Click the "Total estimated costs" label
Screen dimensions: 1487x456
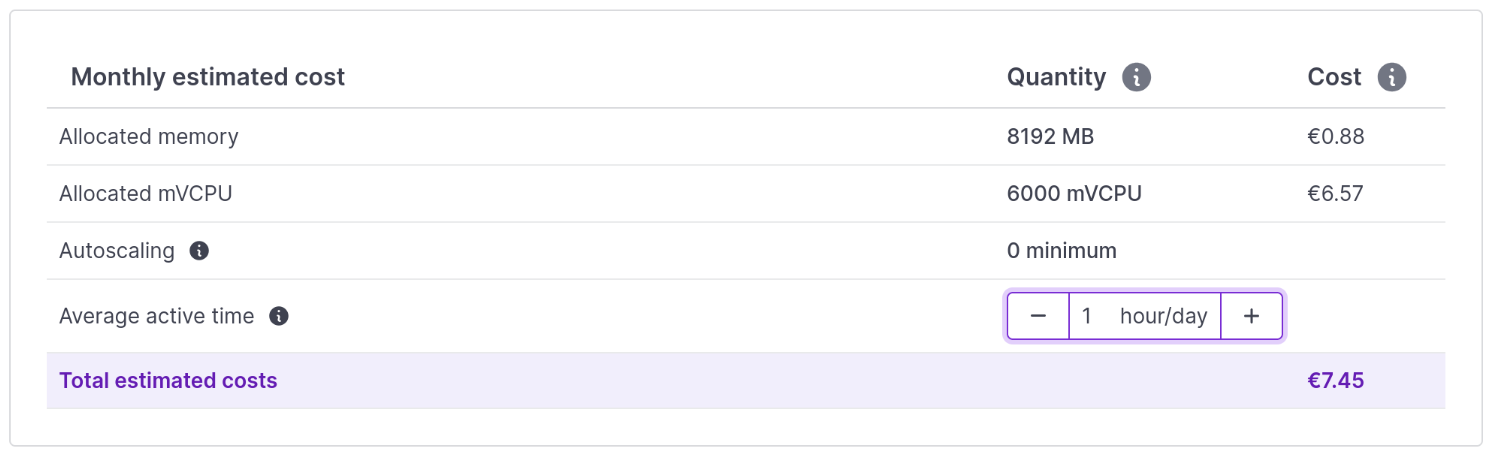tap(168, 381)
